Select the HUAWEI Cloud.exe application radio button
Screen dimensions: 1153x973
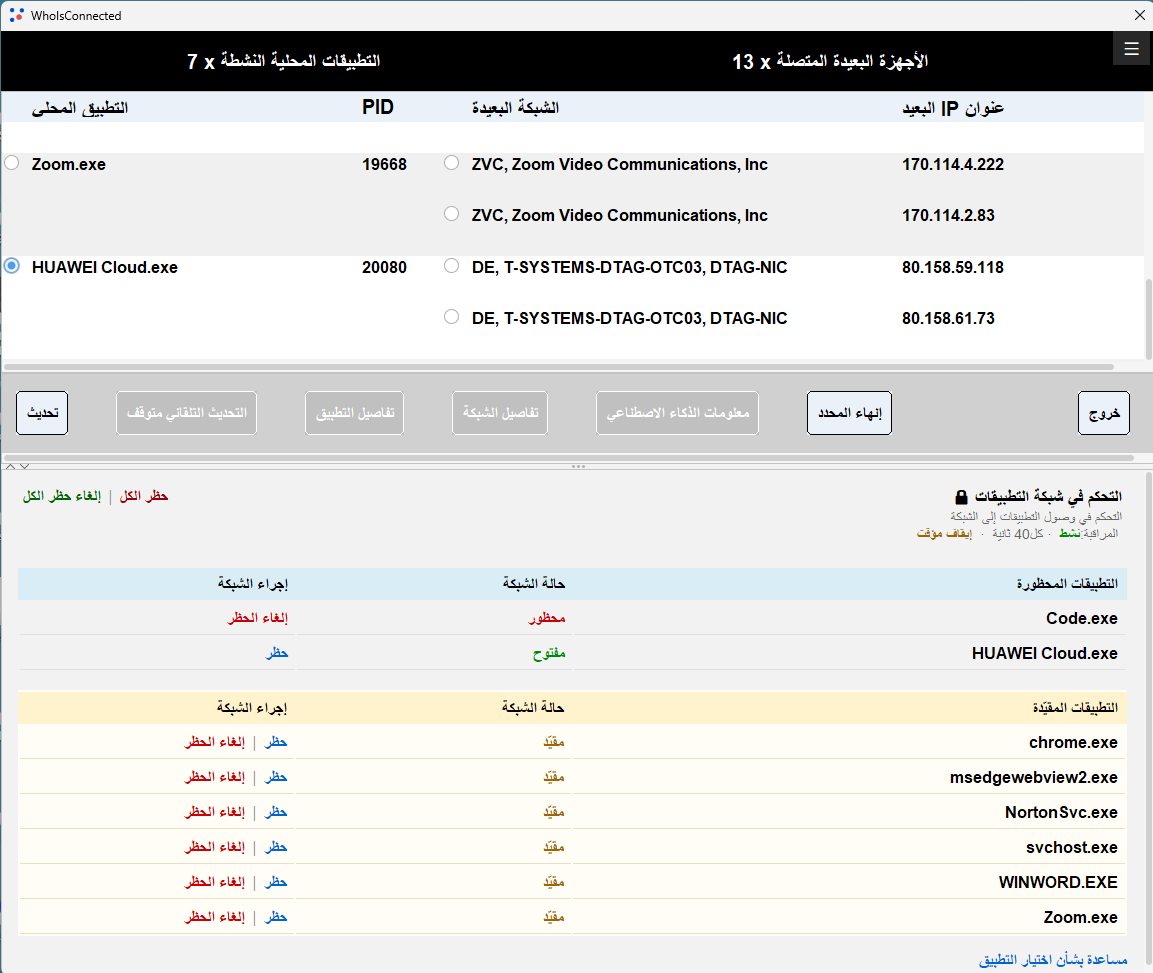tap(12, 265)
